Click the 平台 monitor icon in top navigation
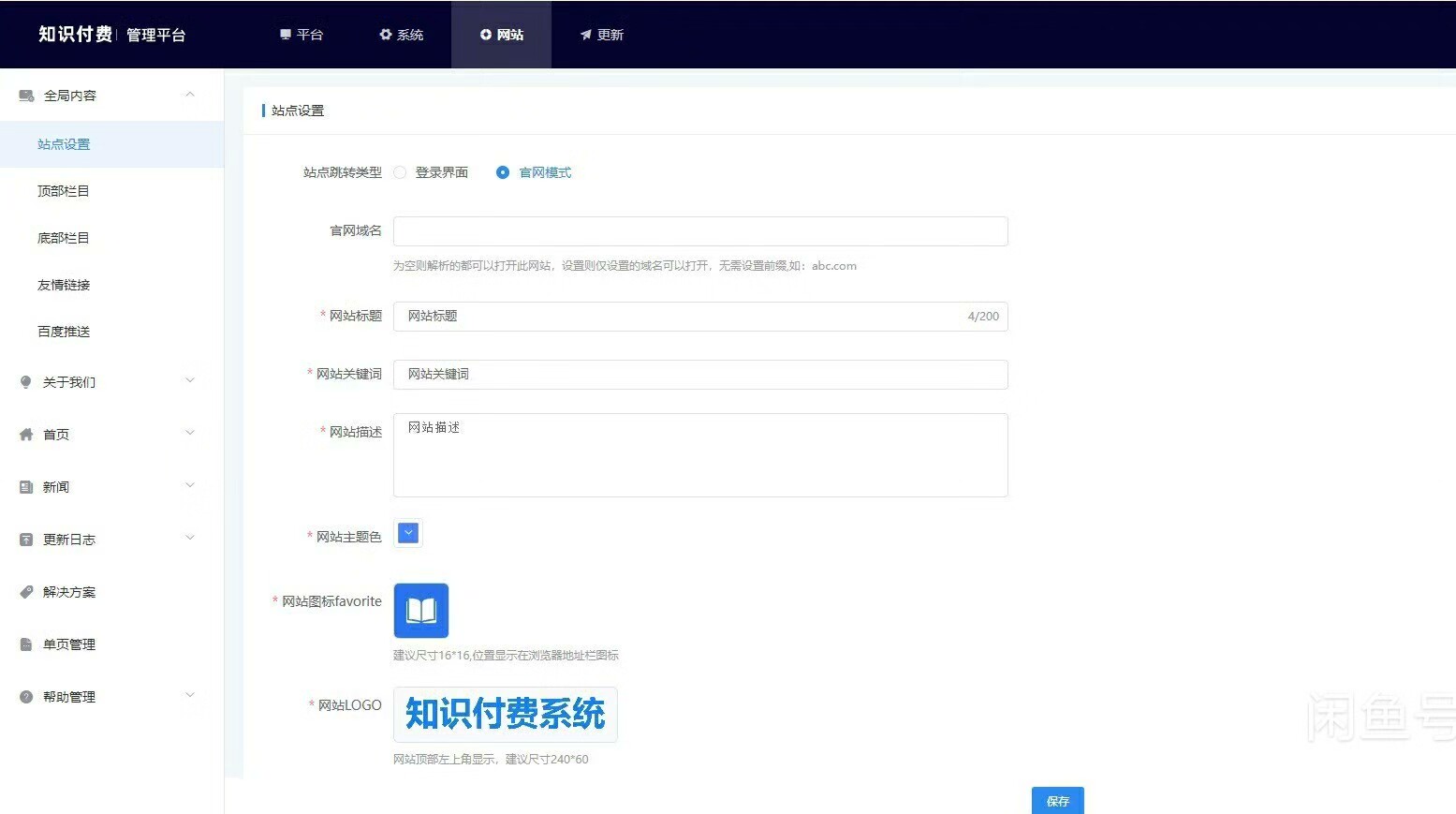Screen dimensions: 1456x814 tap(286, 35)
